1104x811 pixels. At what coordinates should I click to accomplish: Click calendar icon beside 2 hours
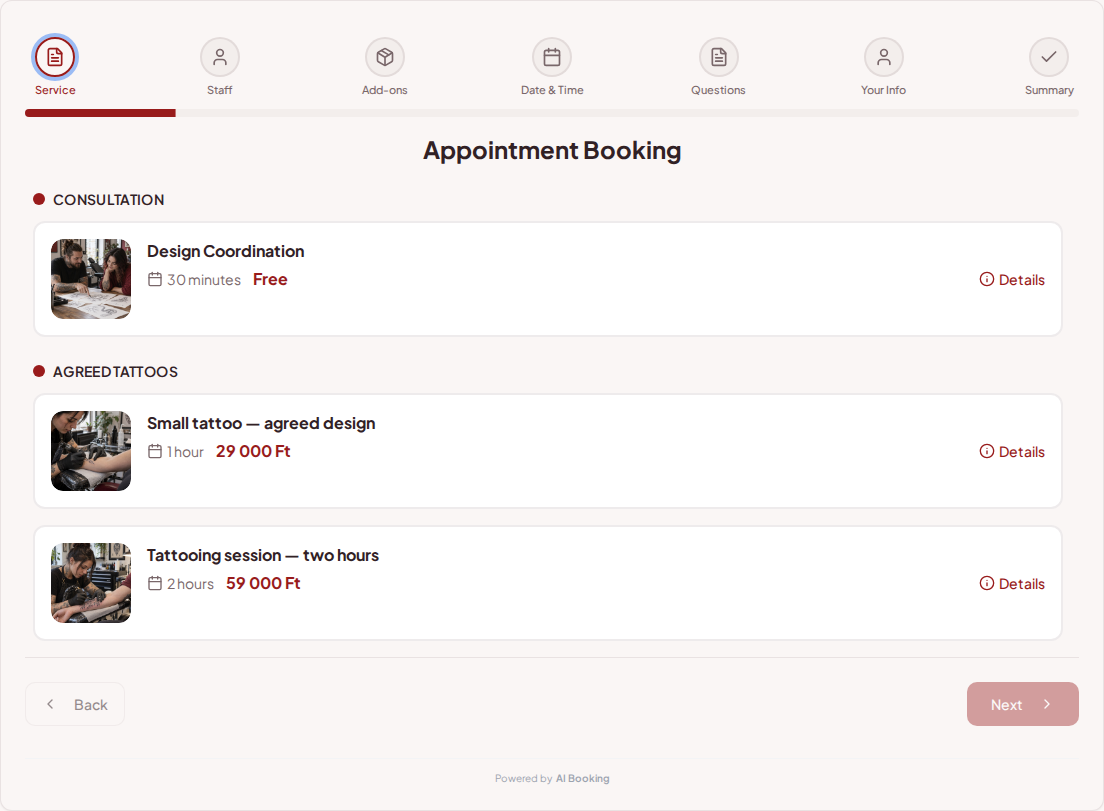pos(155,583)
